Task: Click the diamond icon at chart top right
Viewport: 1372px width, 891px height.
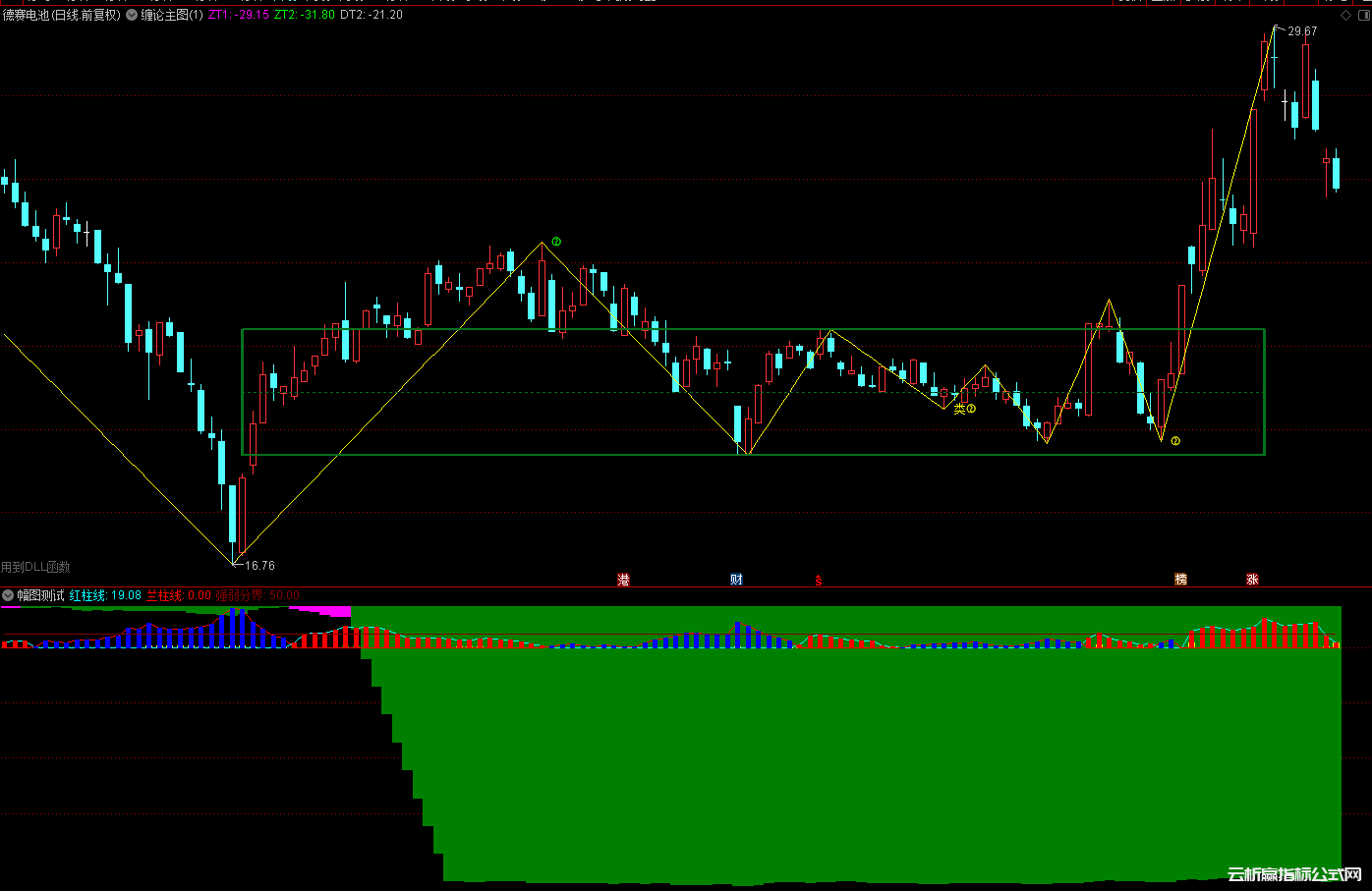Action: (1345, 15)
